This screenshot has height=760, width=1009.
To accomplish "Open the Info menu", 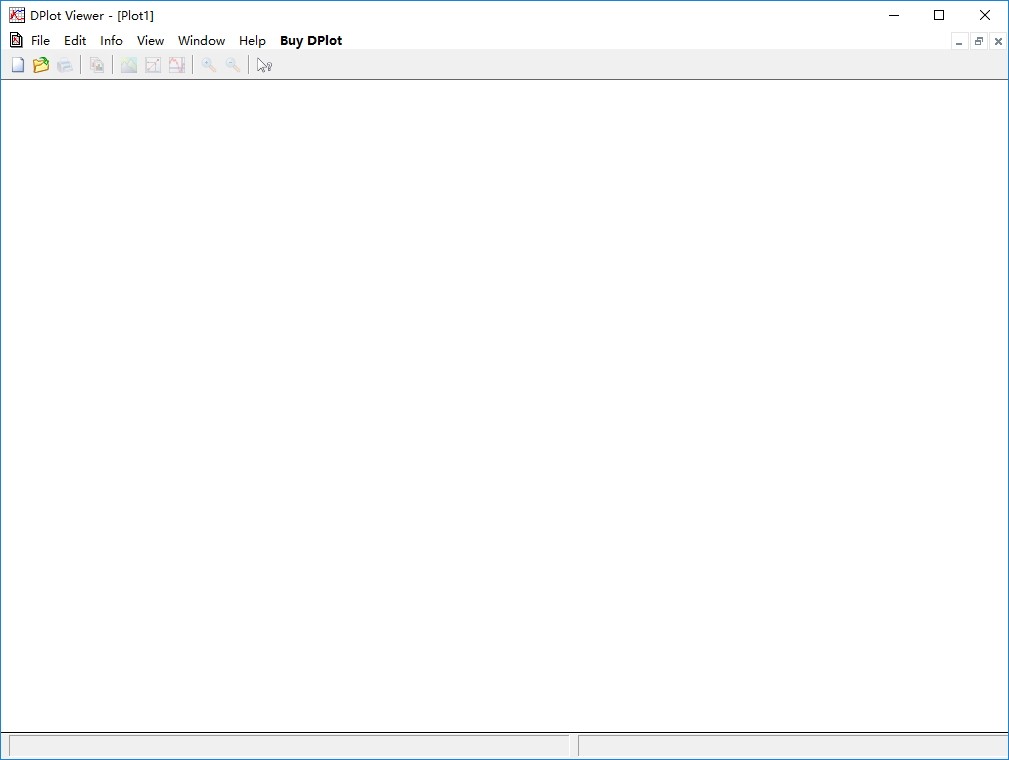I will point(111,41).
